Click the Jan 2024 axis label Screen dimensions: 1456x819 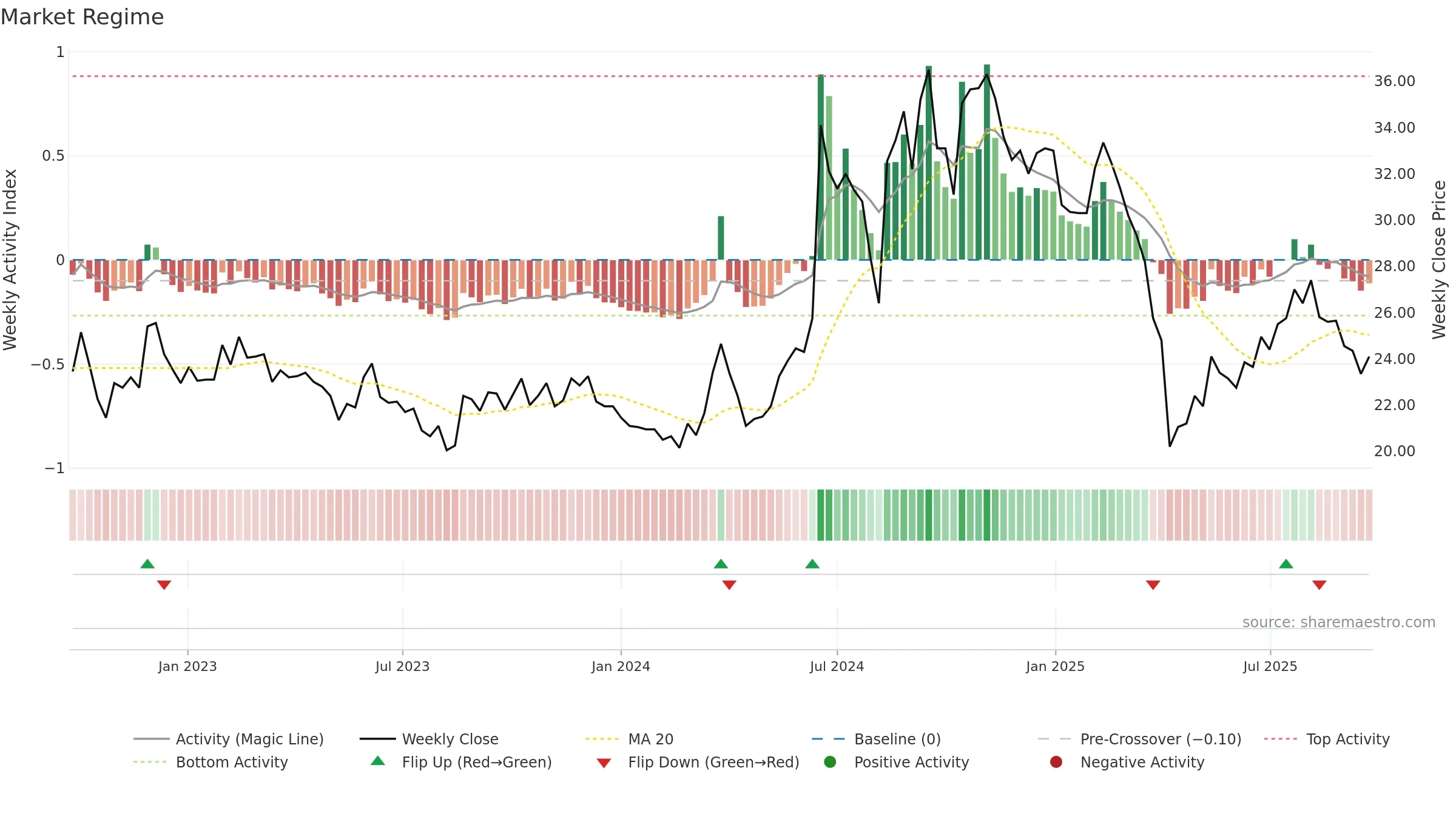tap(621, 666)
